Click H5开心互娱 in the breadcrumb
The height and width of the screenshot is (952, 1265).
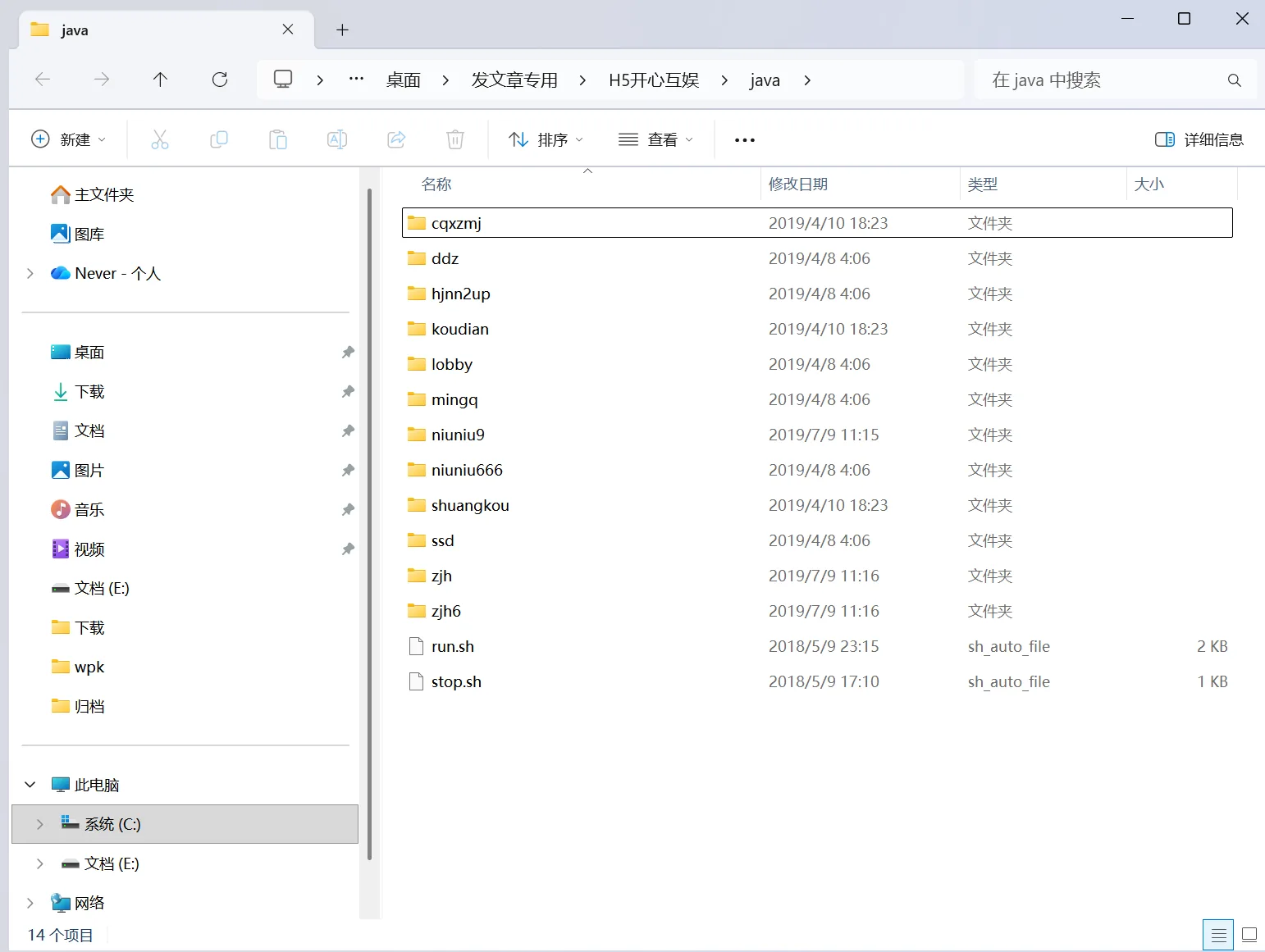click(x=654, y=80)
